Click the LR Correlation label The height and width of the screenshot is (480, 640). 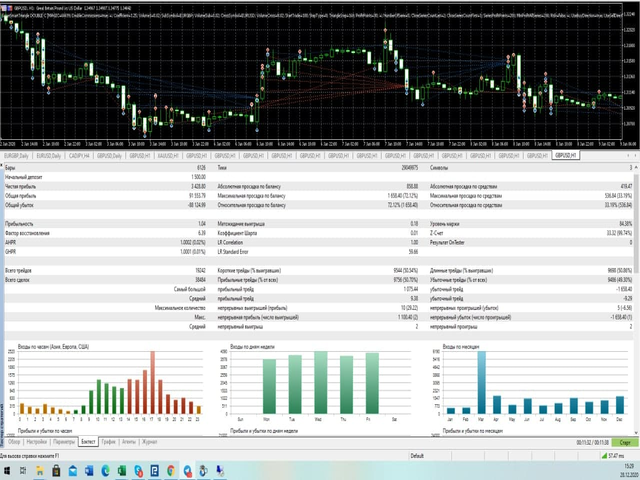[x=230, y=242]
